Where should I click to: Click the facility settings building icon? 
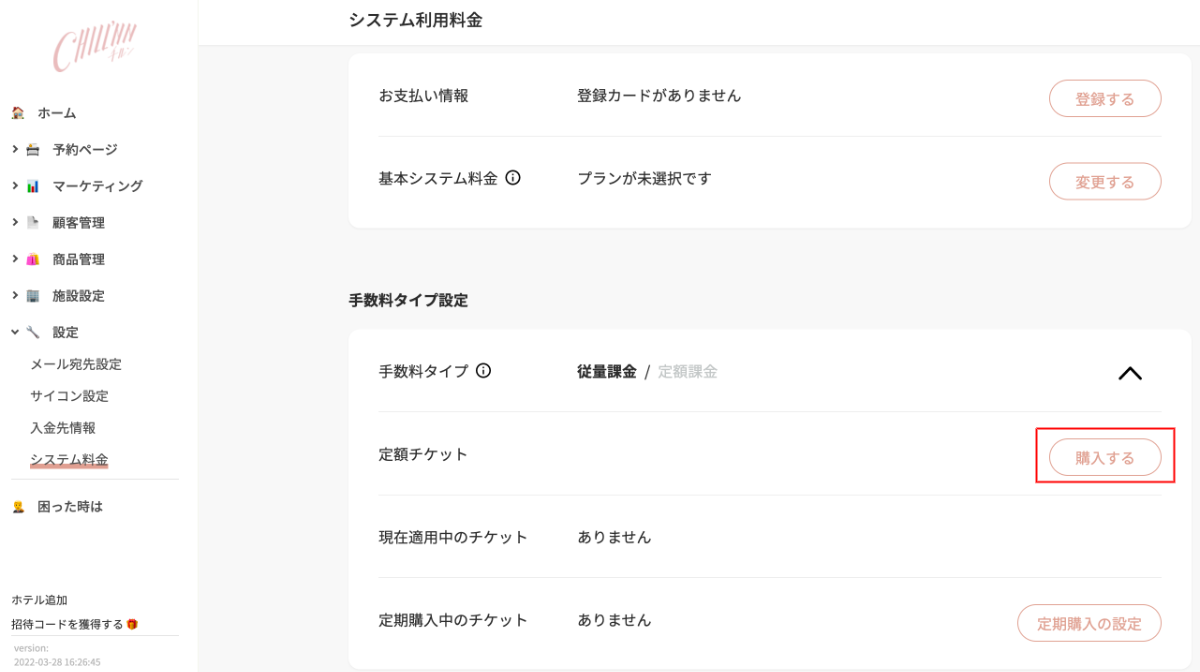click(33, 296)
